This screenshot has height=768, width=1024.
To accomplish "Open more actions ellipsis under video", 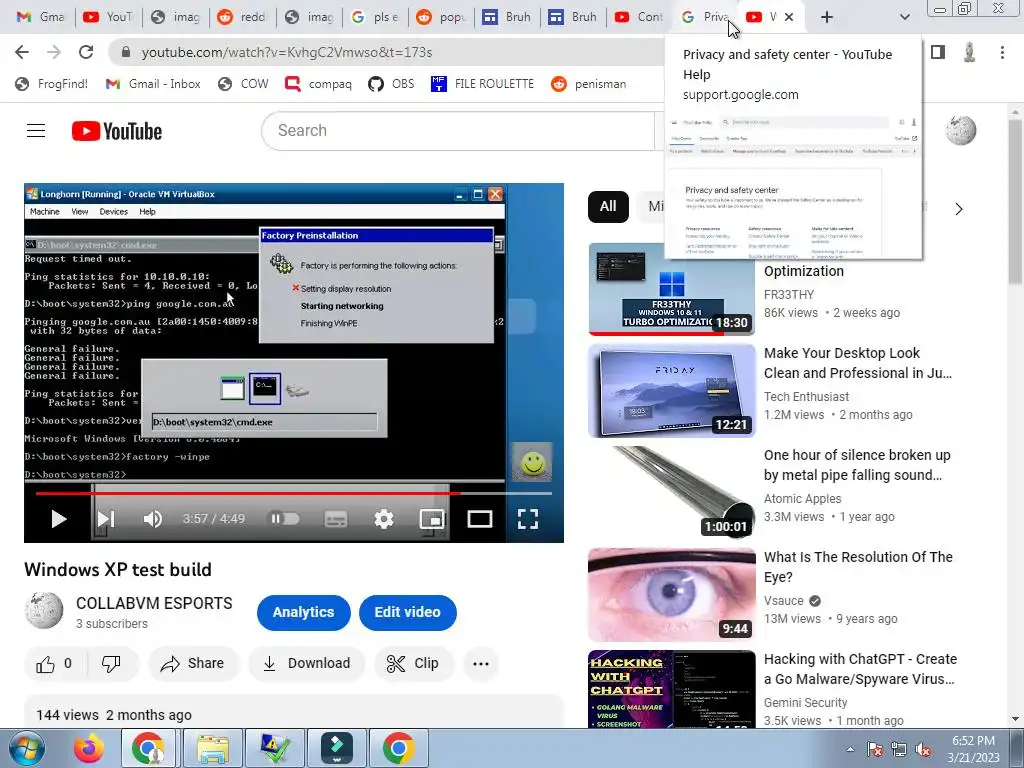I will [x=481, y=664].
